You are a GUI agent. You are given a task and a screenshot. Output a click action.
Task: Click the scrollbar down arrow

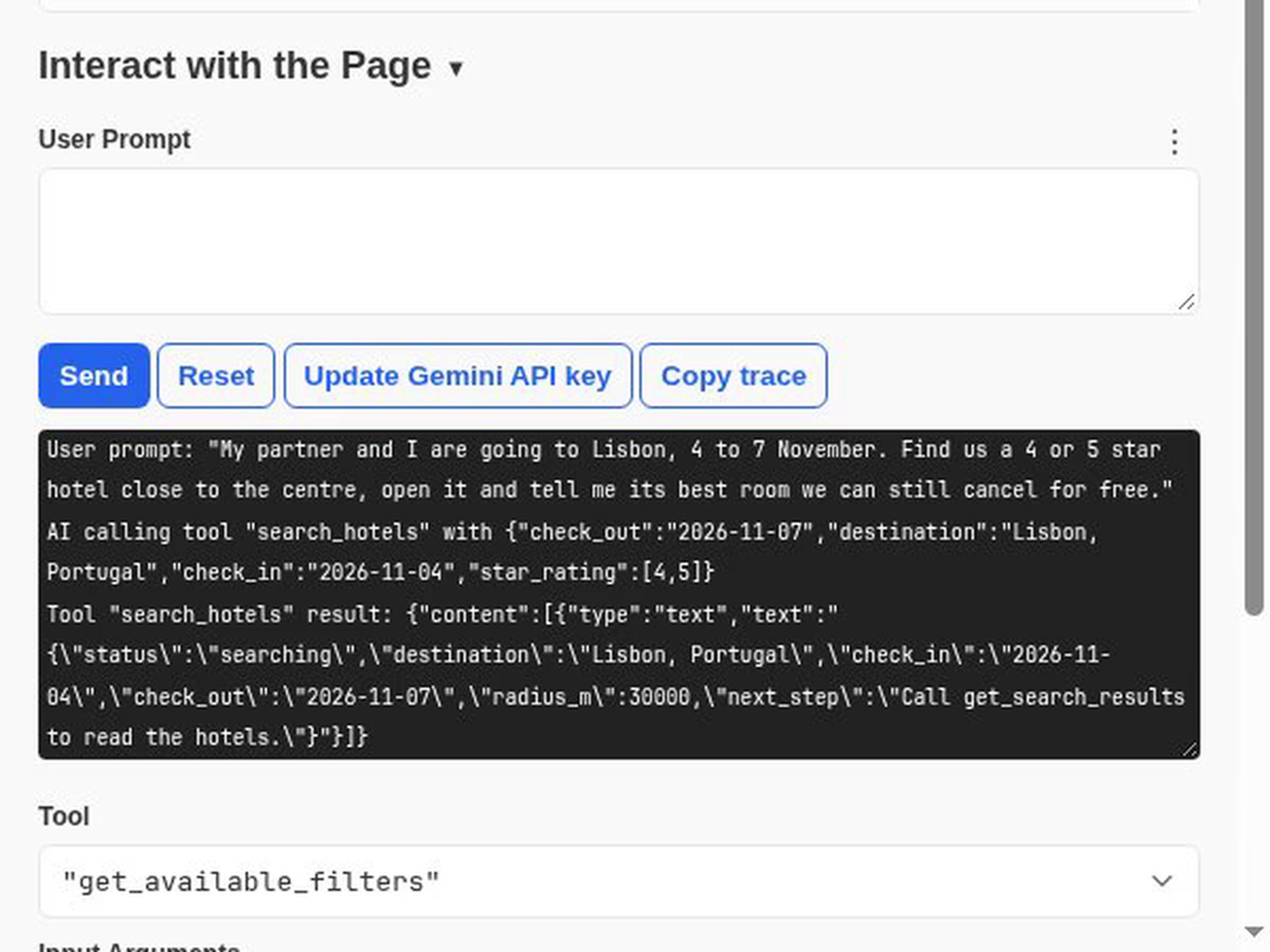1254,932
